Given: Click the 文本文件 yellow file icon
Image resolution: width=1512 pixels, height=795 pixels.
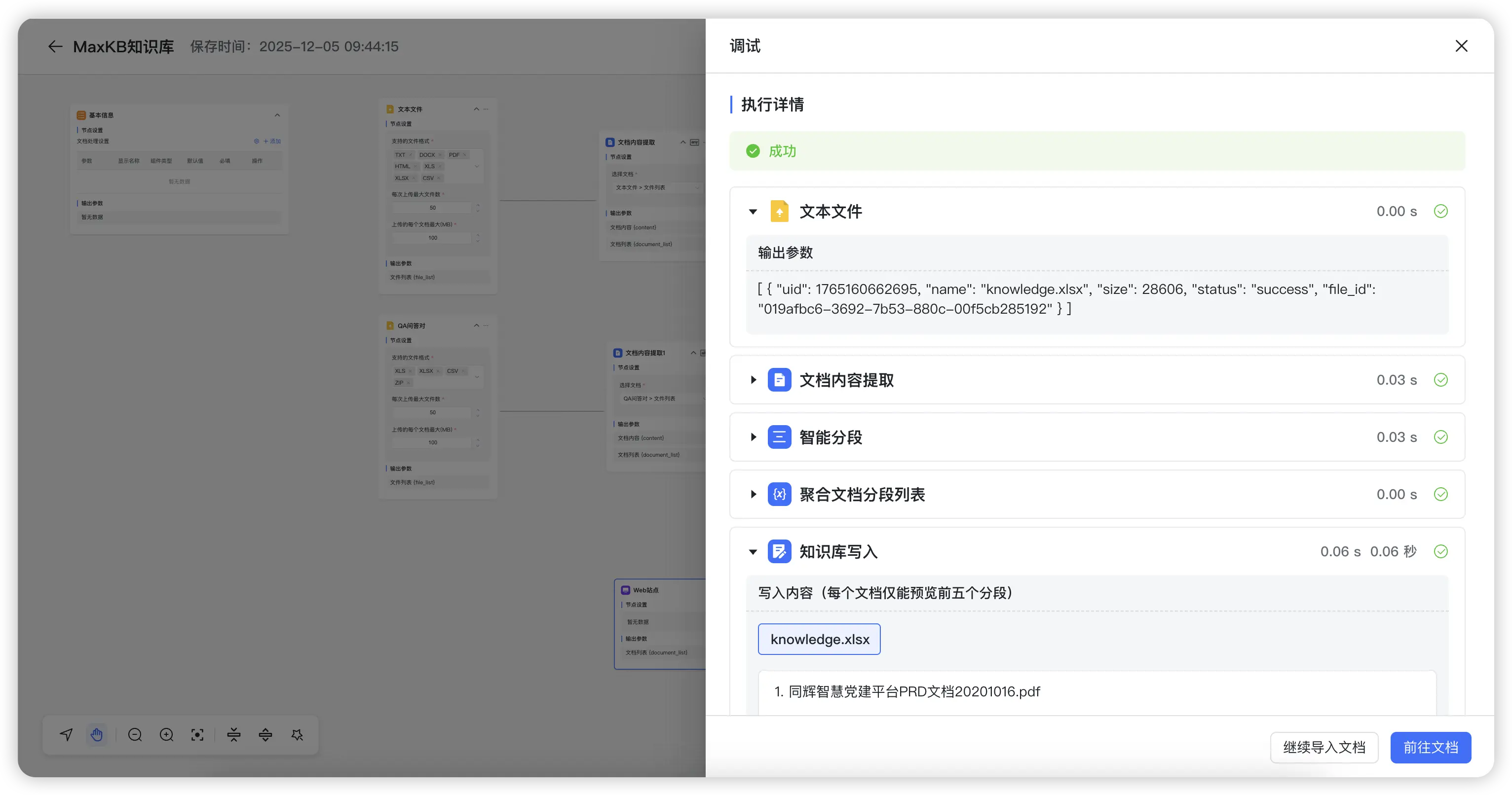Looking at the screenshot, I should coord(779,211).
